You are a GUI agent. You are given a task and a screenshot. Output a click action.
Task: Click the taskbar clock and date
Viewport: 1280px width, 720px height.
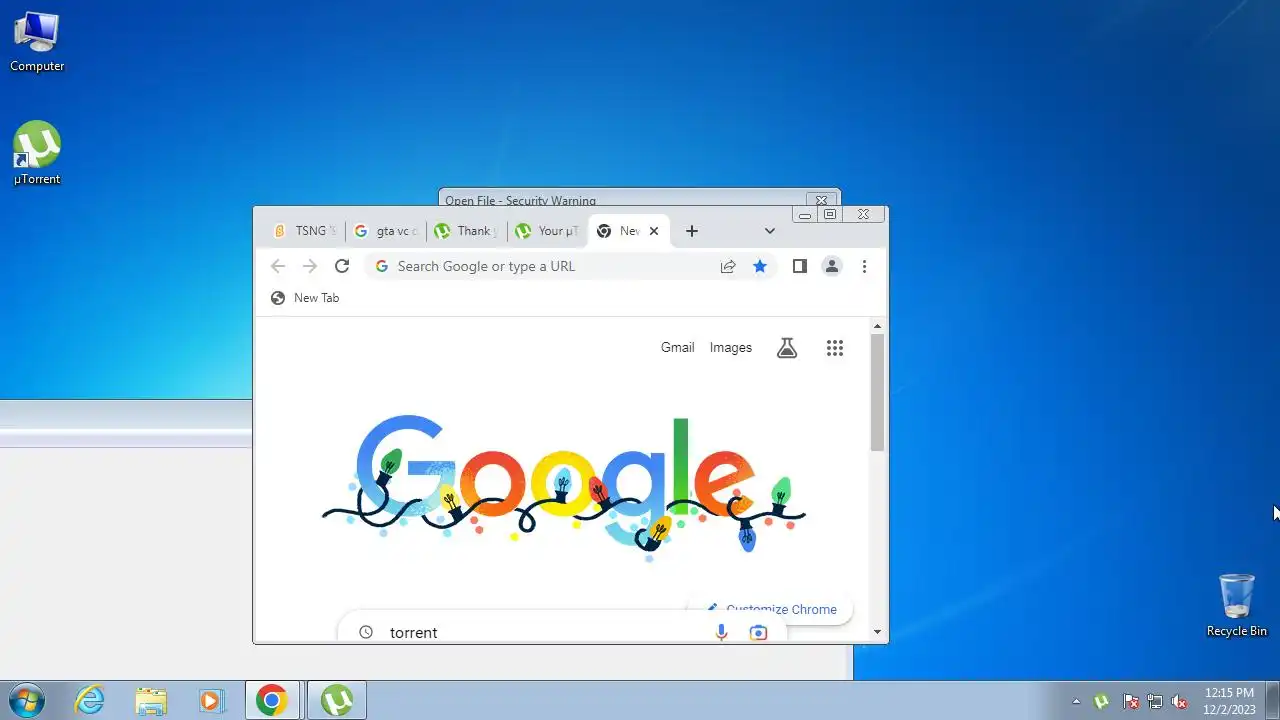pyautogui.click(x=1229, y=700)
